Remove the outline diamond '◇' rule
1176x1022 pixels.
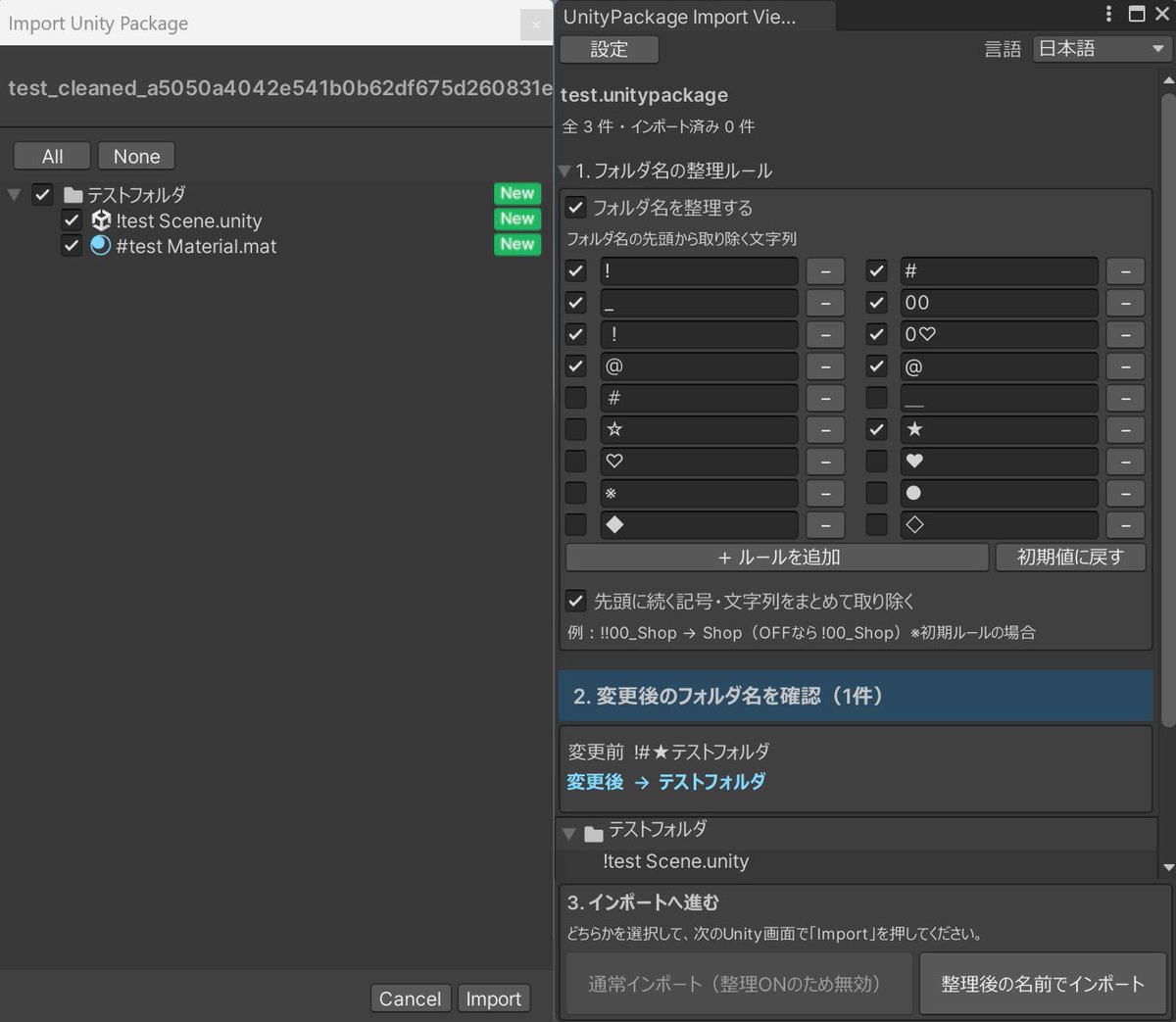(1125, 525)
